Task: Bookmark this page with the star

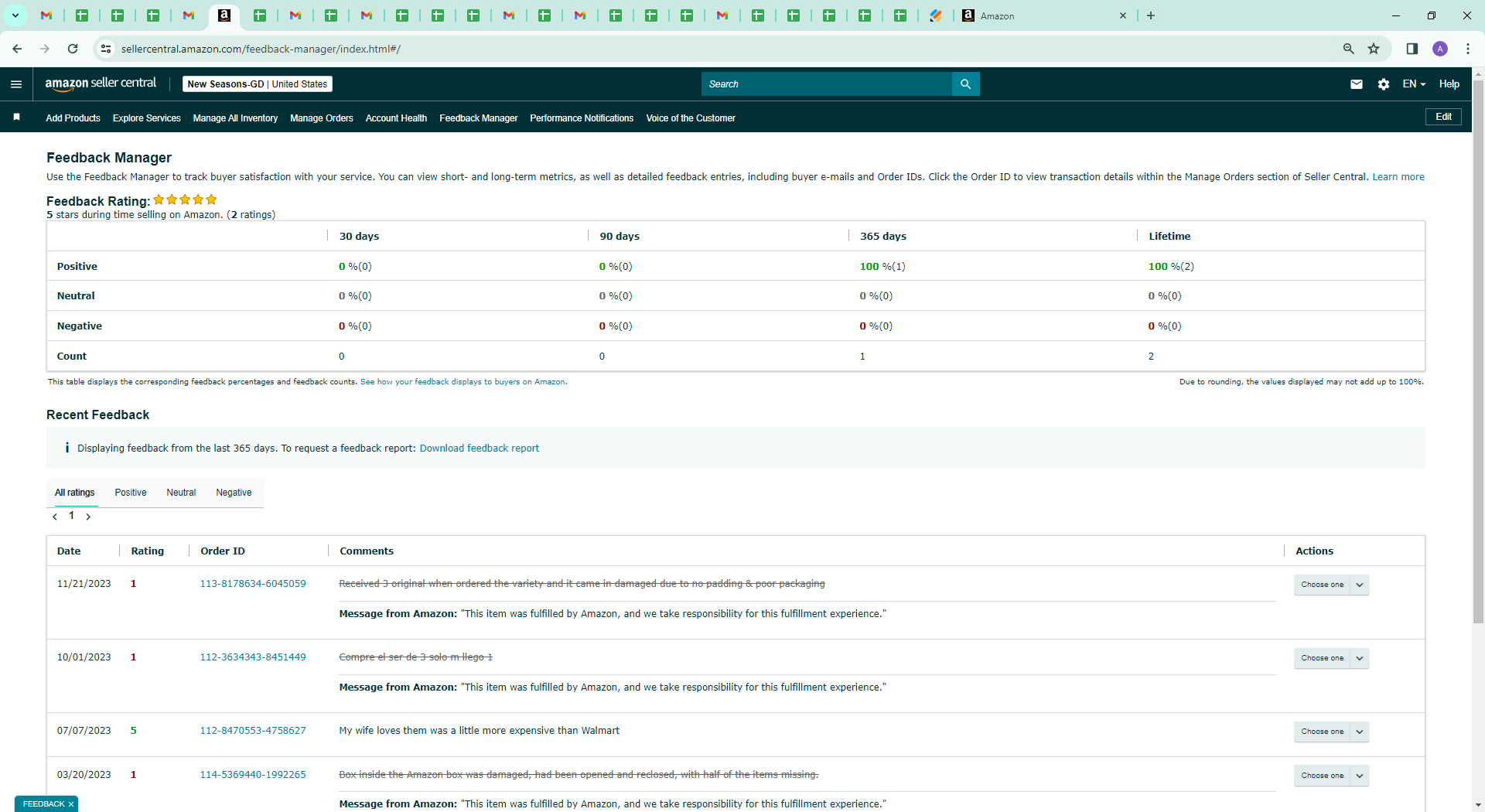Action: pyautogui.click(x=1374, y=49)
